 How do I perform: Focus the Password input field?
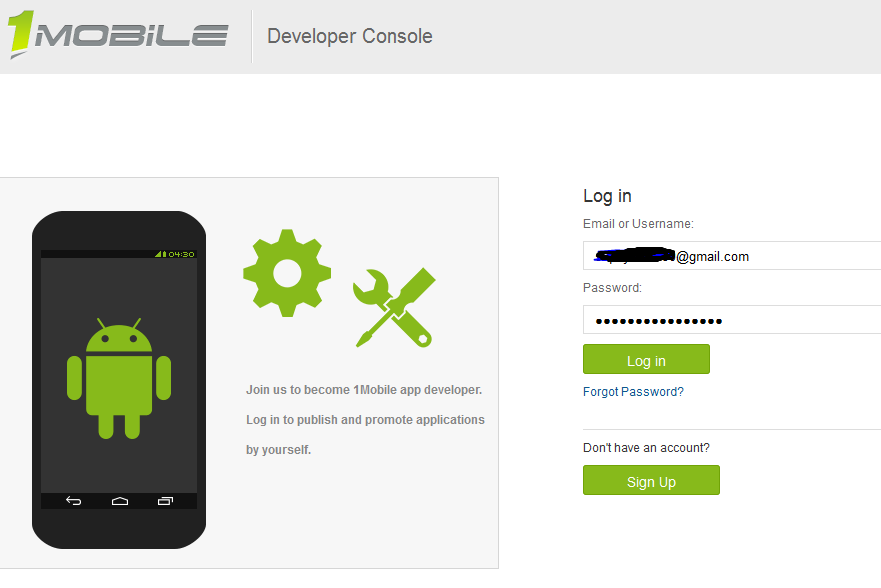[x=732, y=320]
